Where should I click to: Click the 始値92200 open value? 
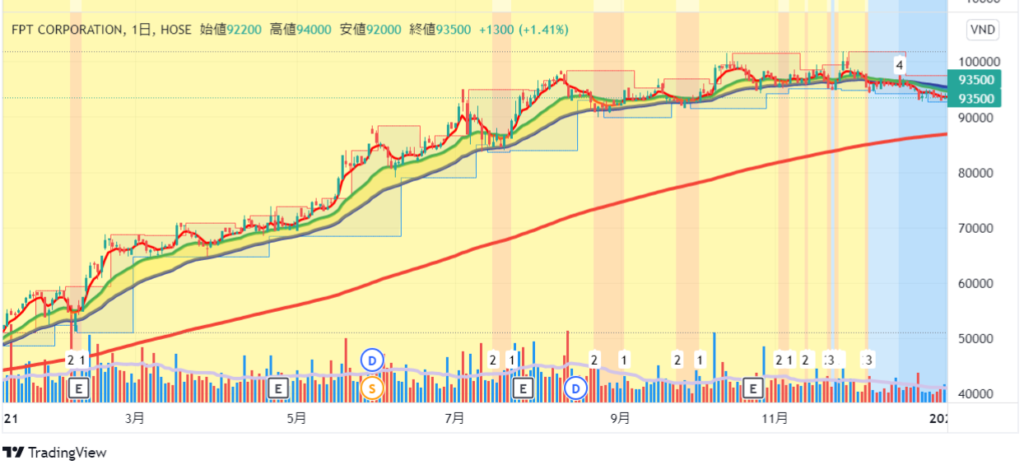[x=231, y=30]
